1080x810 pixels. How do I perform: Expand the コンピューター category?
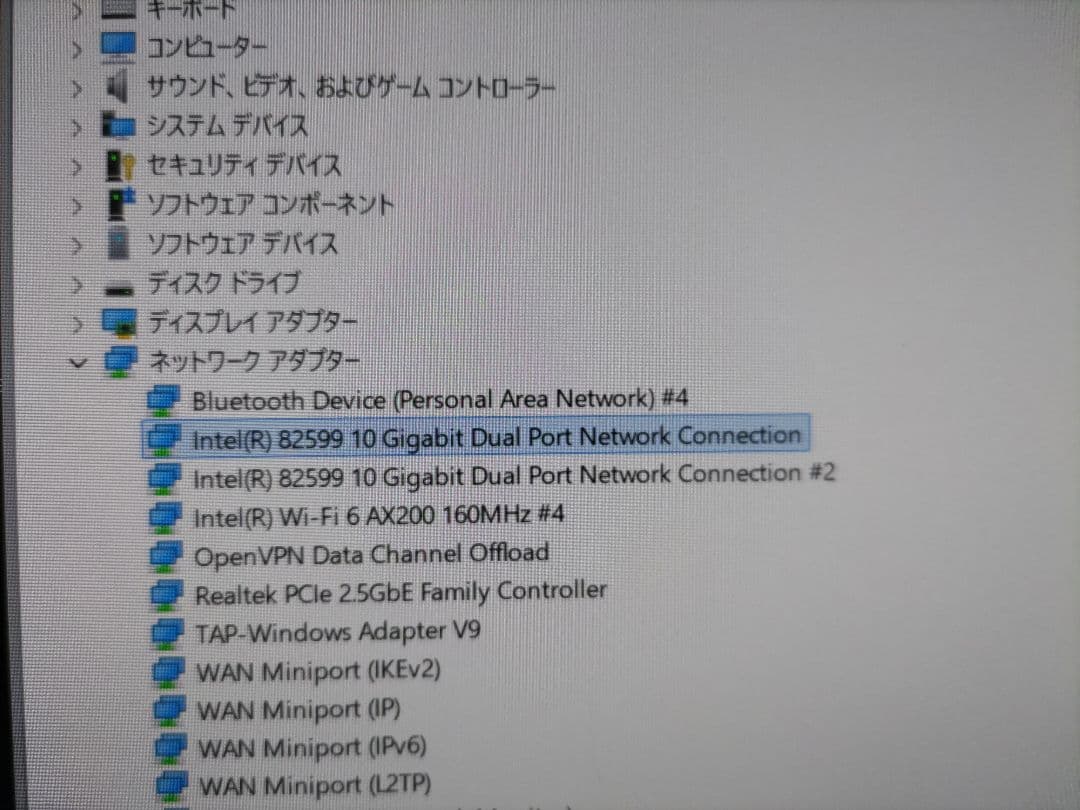tap(77, 49)
